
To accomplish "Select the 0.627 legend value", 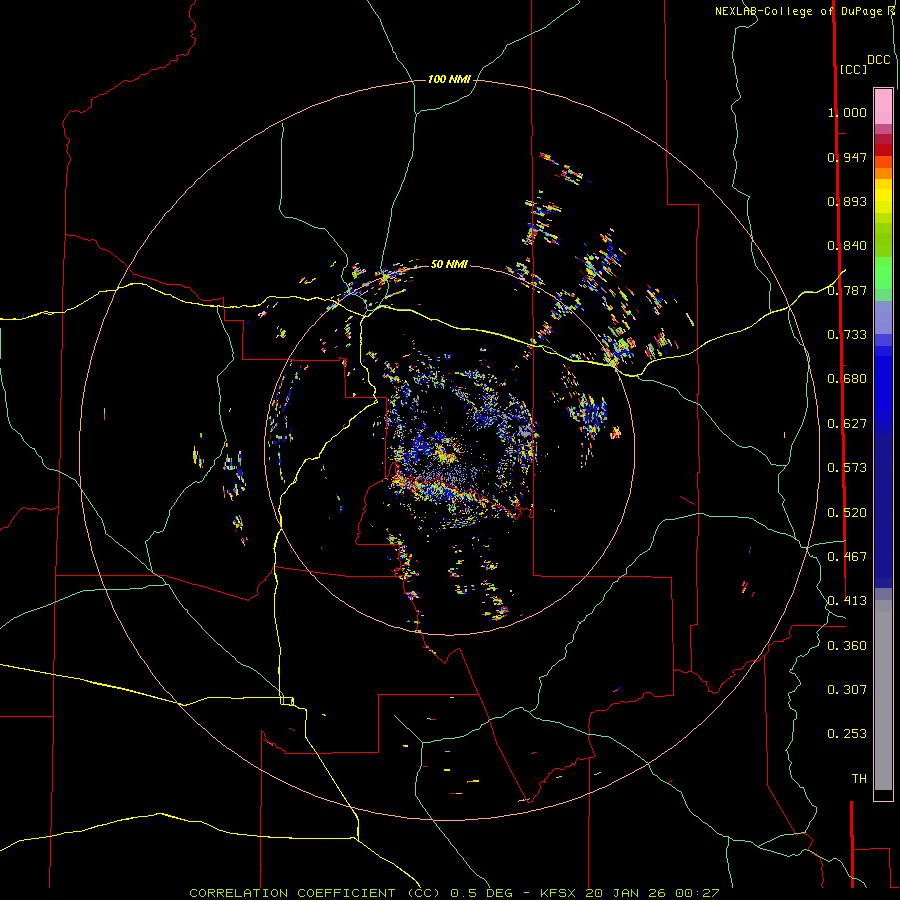I will point(847,424).
